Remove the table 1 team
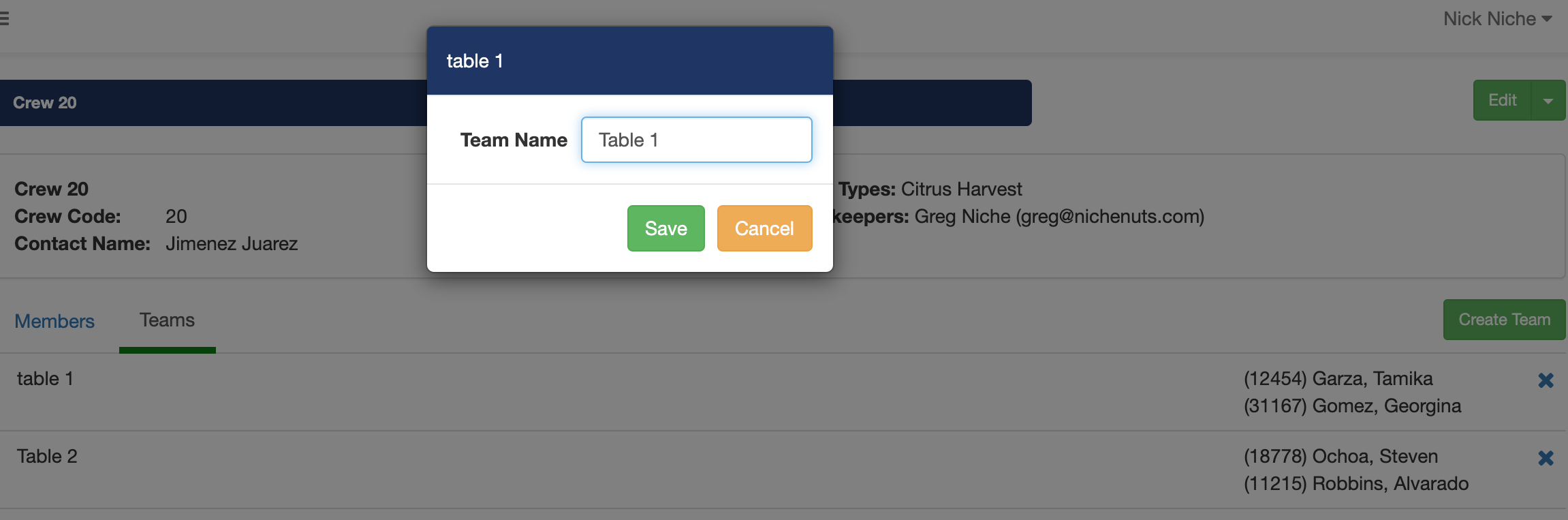The width and height of the screenshot is (1568, 520). (x=1546, y=380)
